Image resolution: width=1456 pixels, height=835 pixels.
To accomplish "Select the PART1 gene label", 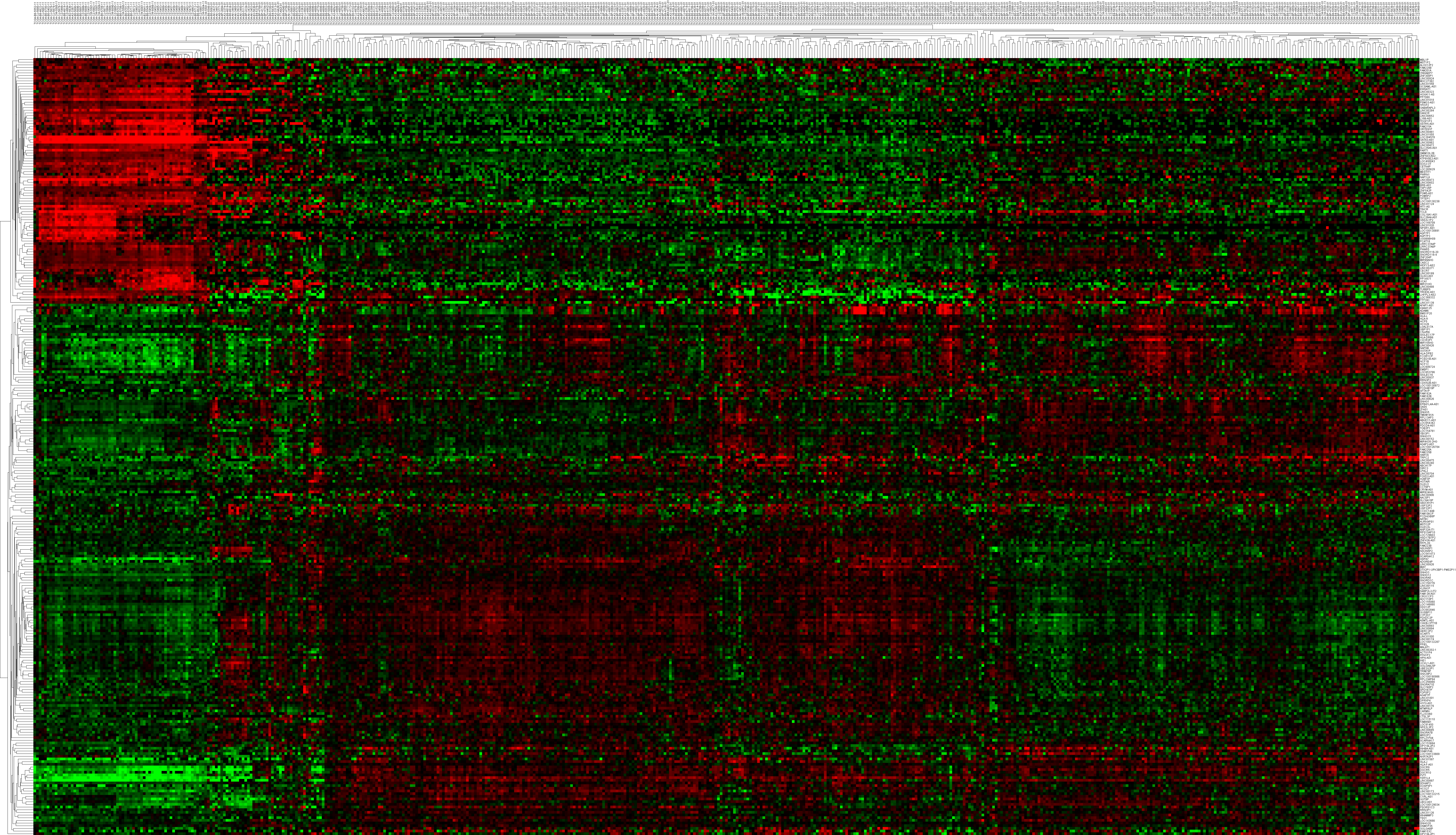I will 1424,151.
